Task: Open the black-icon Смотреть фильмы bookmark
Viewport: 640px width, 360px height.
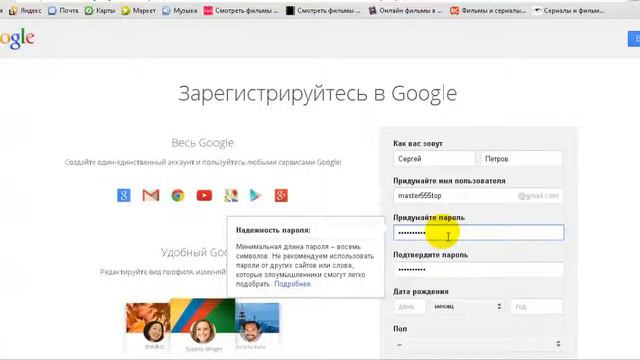Action: [323, 11]
